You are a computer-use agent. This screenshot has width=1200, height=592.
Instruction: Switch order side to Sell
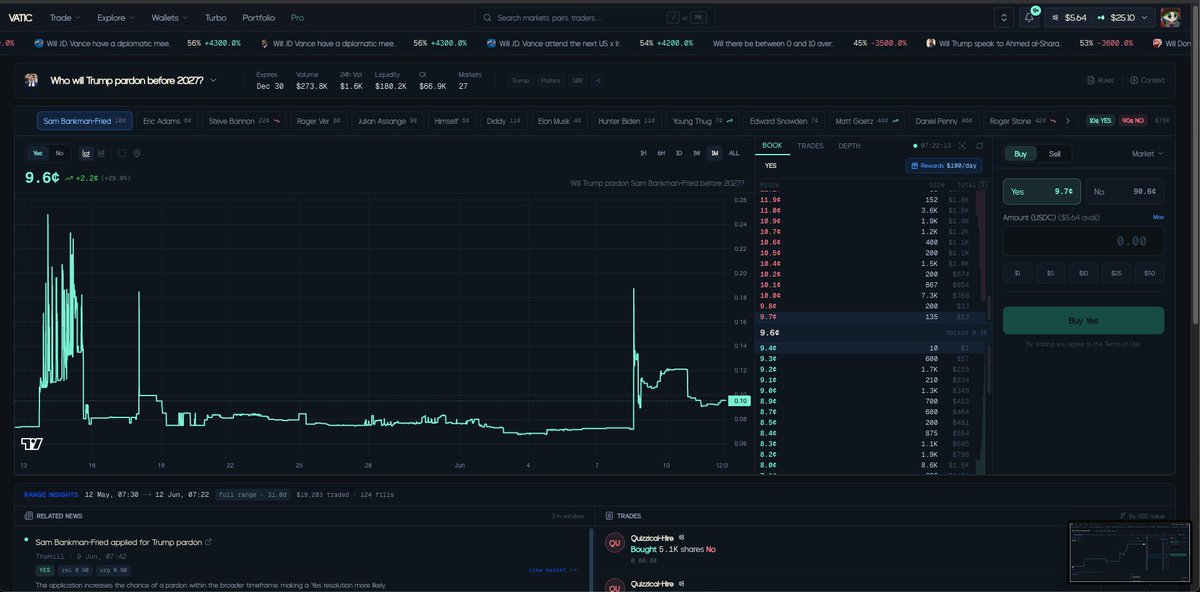pos(1054,153)
